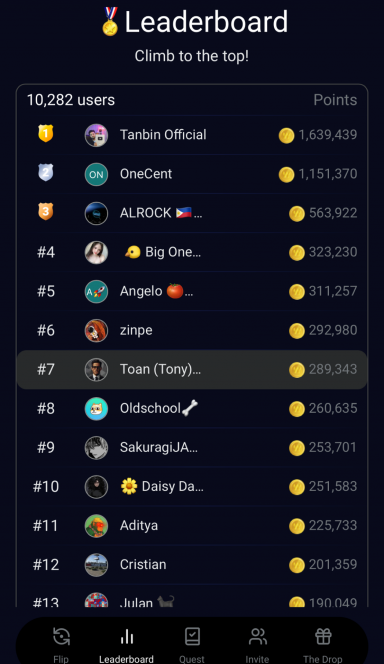Screen dimensions: 384x664
Task: Open the Flip tab icon
Action: click(61, 636)
